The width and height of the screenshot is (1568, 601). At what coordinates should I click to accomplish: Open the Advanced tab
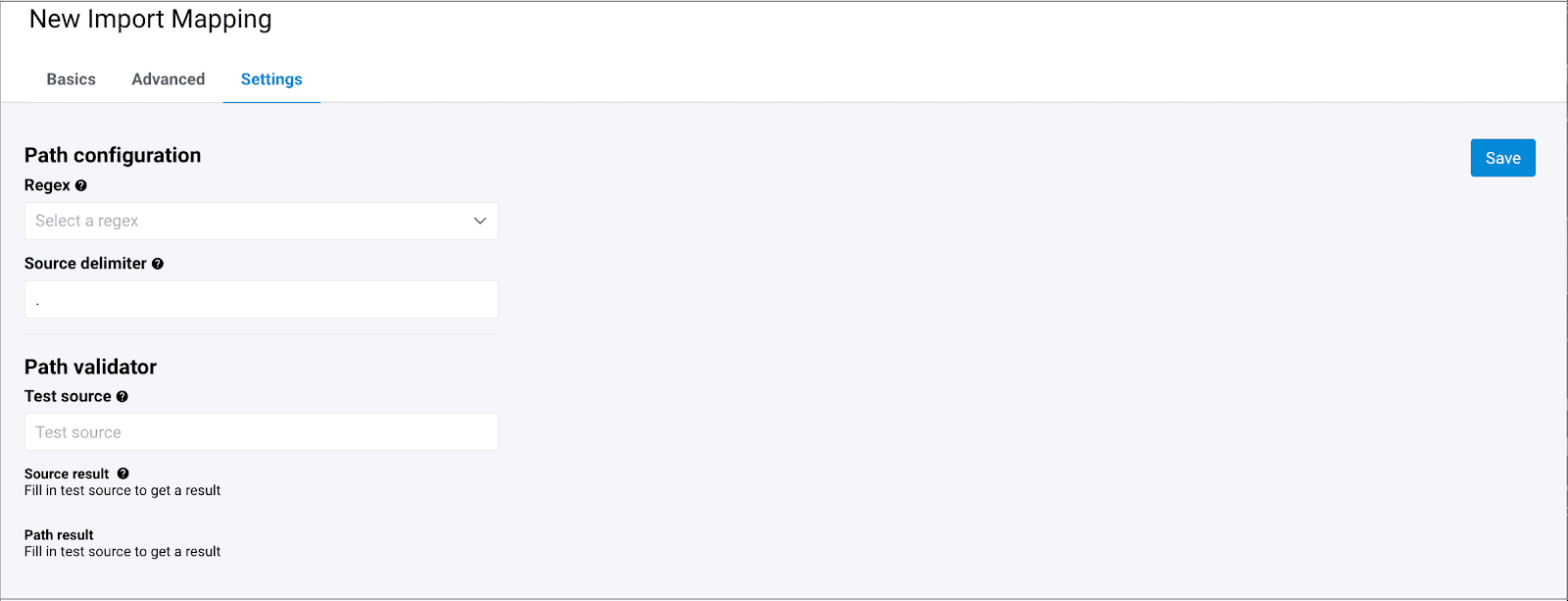coord(169,79)
